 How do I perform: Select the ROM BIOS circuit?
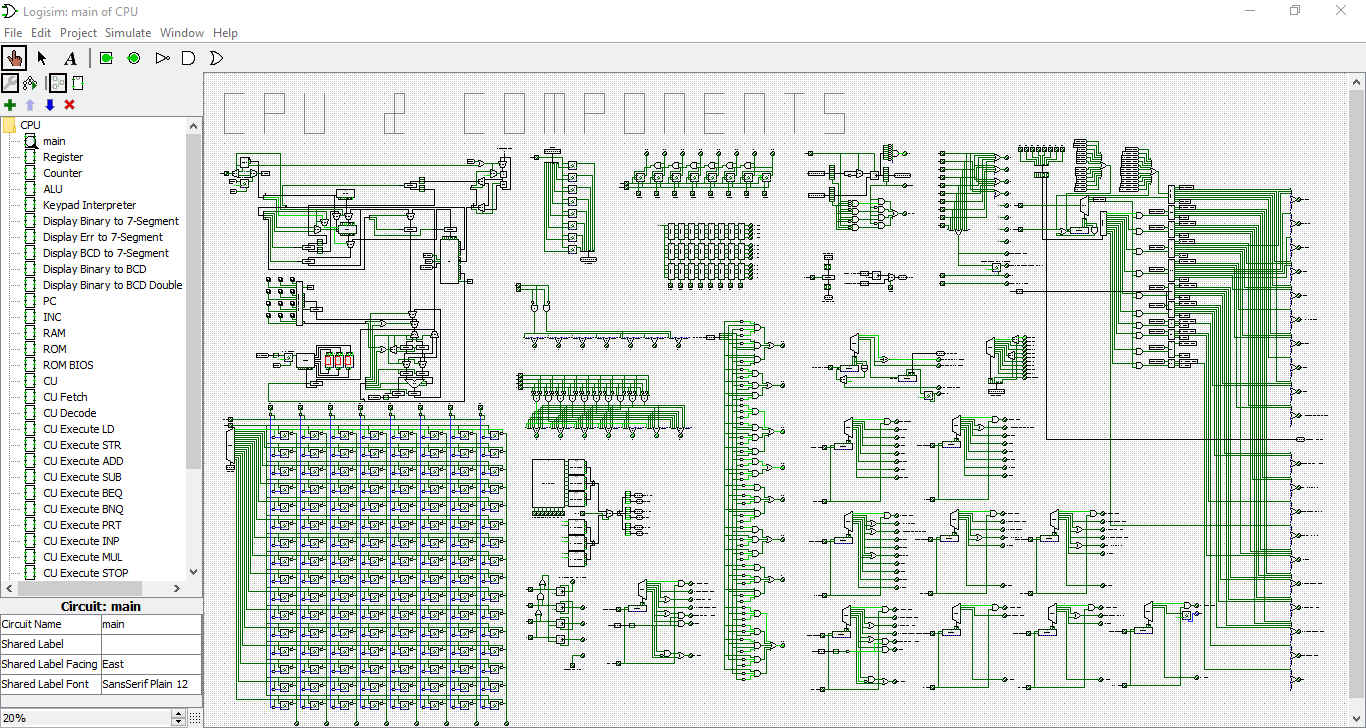[x=69, y=365]
